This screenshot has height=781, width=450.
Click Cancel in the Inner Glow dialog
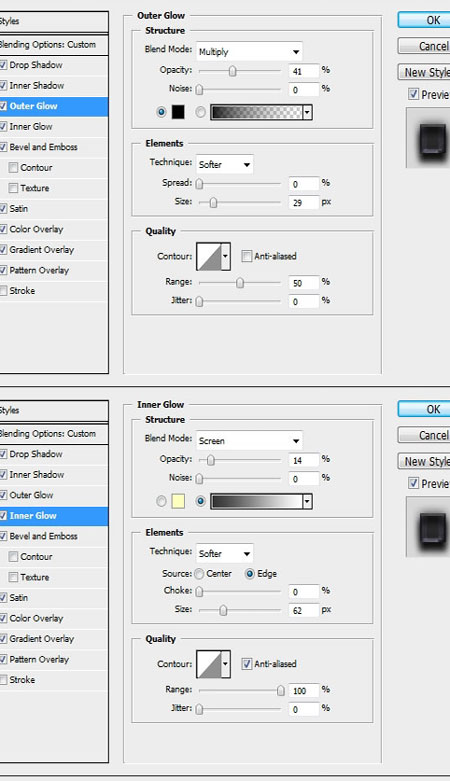pyautogui.click(x=424, y=435)
